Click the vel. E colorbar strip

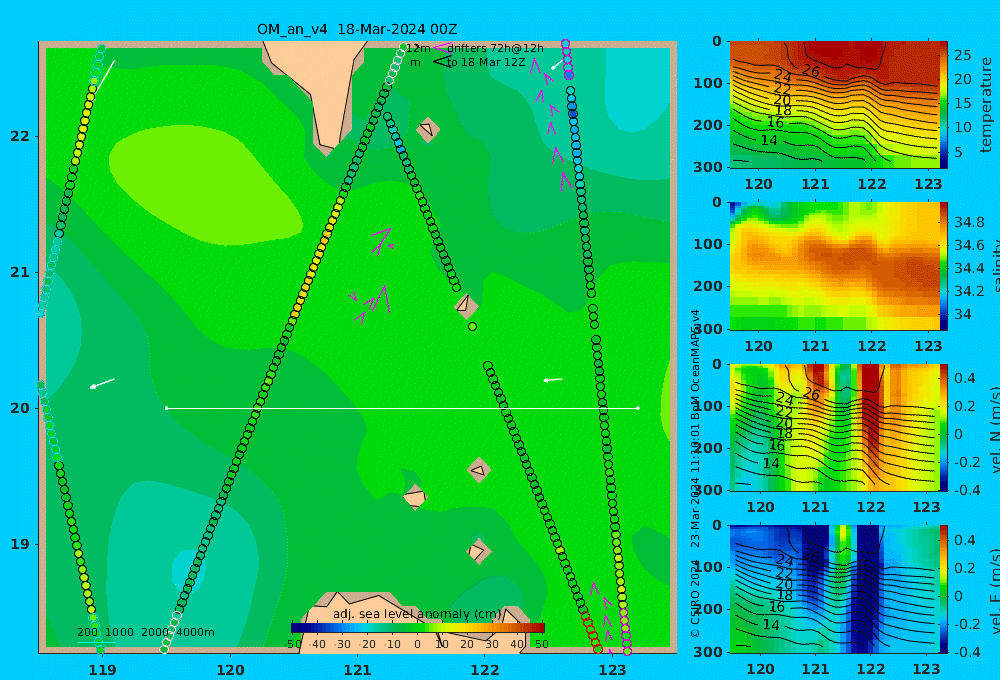943,589
